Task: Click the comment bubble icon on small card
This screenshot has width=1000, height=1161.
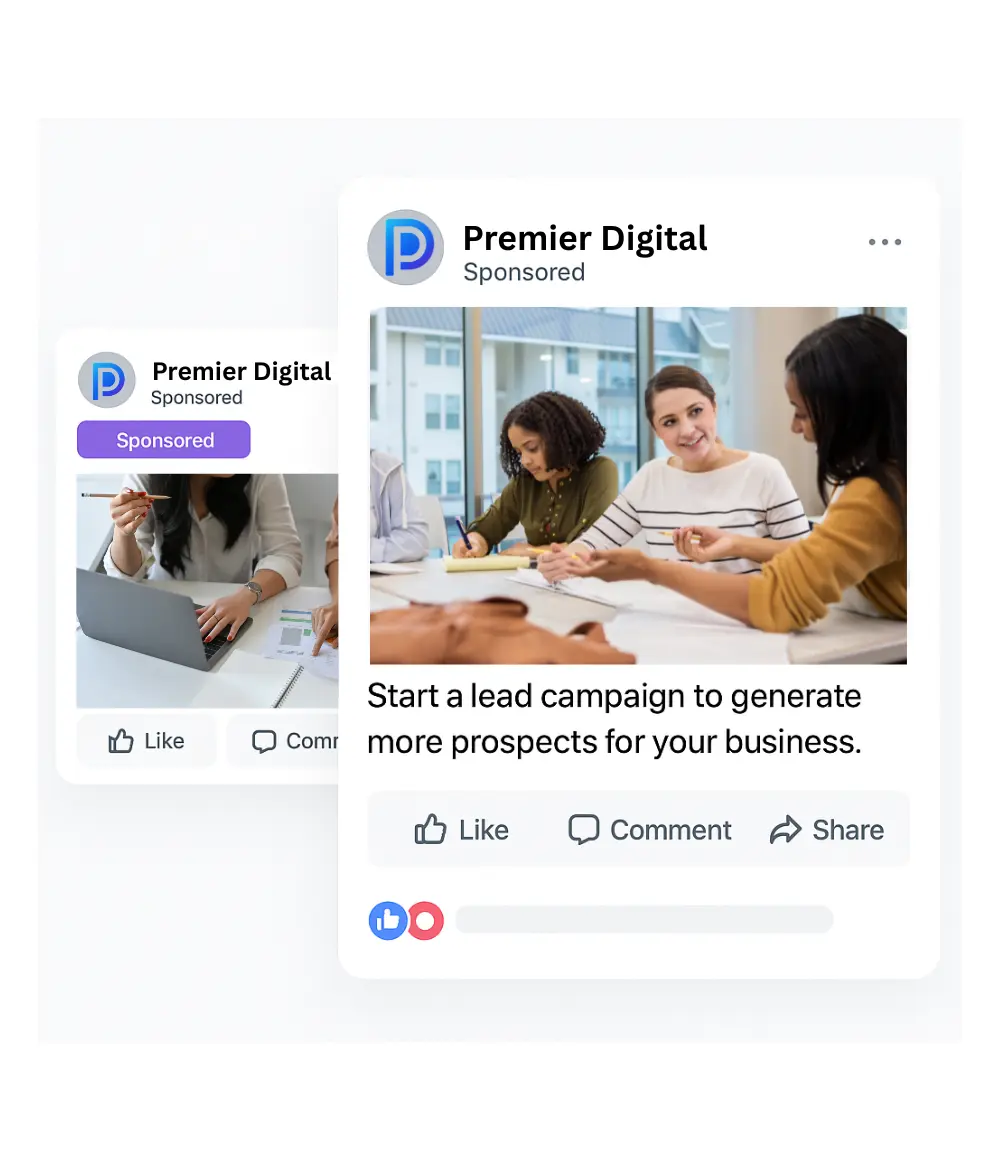Action: pos(264,741)
